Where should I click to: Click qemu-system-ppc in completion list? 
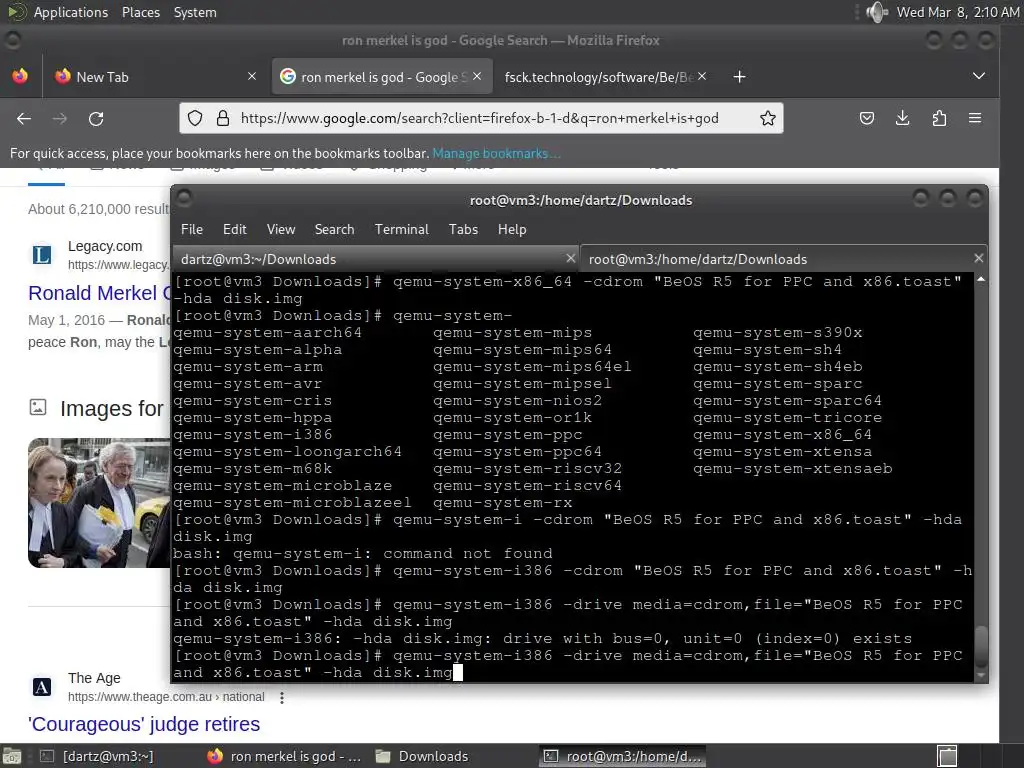point(507,434)
